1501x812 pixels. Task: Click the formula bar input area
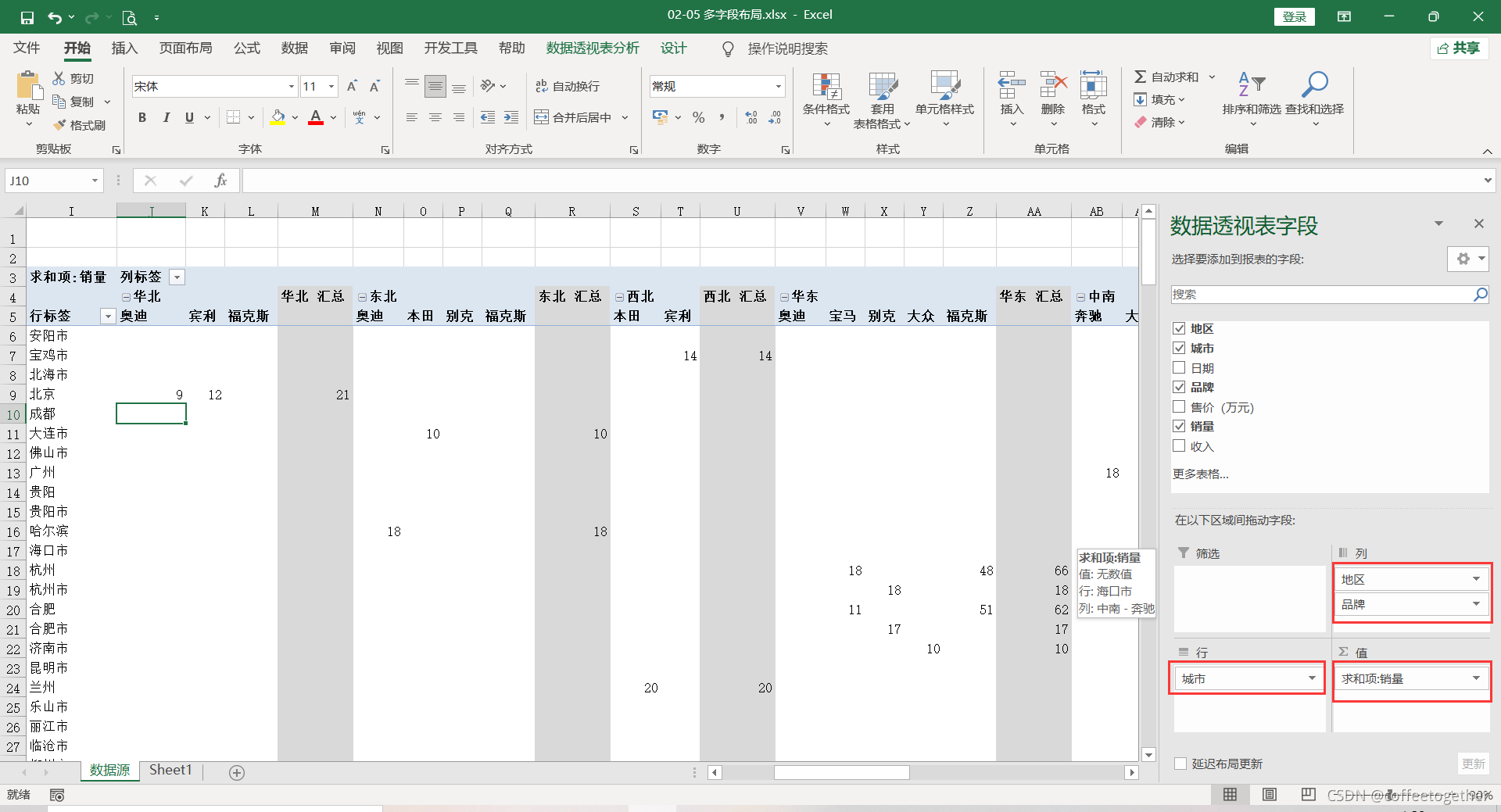point(862,181)
